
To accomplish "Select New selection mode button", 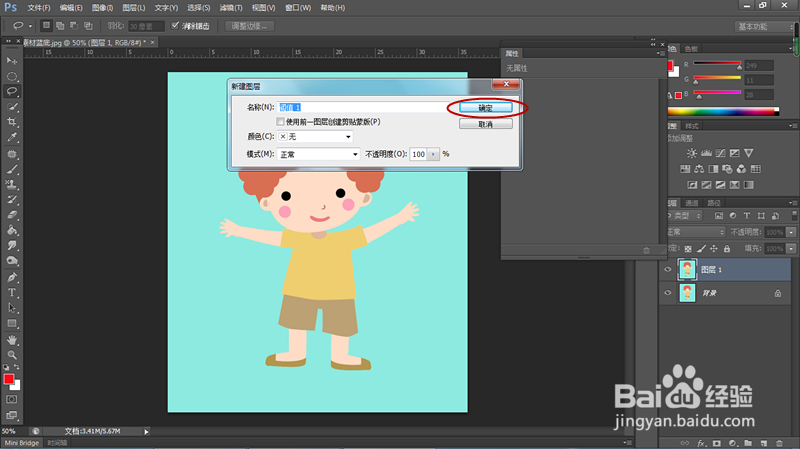I will click(46, 26).
